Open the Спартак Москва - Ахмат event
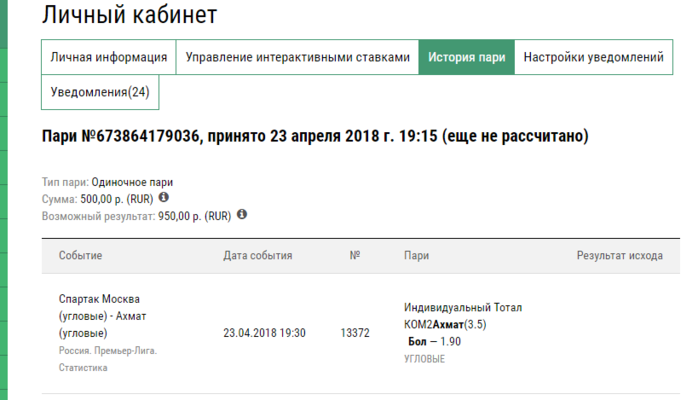The width and height of the screenshot is (698, 400). (100, 316)
